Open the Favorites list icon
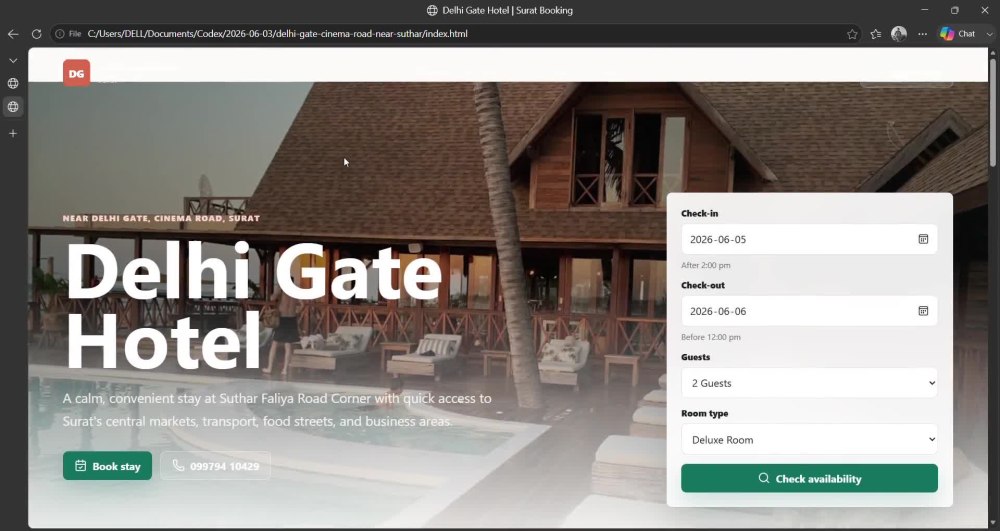The image size is (1000, 531). click(x=876, y=34)
